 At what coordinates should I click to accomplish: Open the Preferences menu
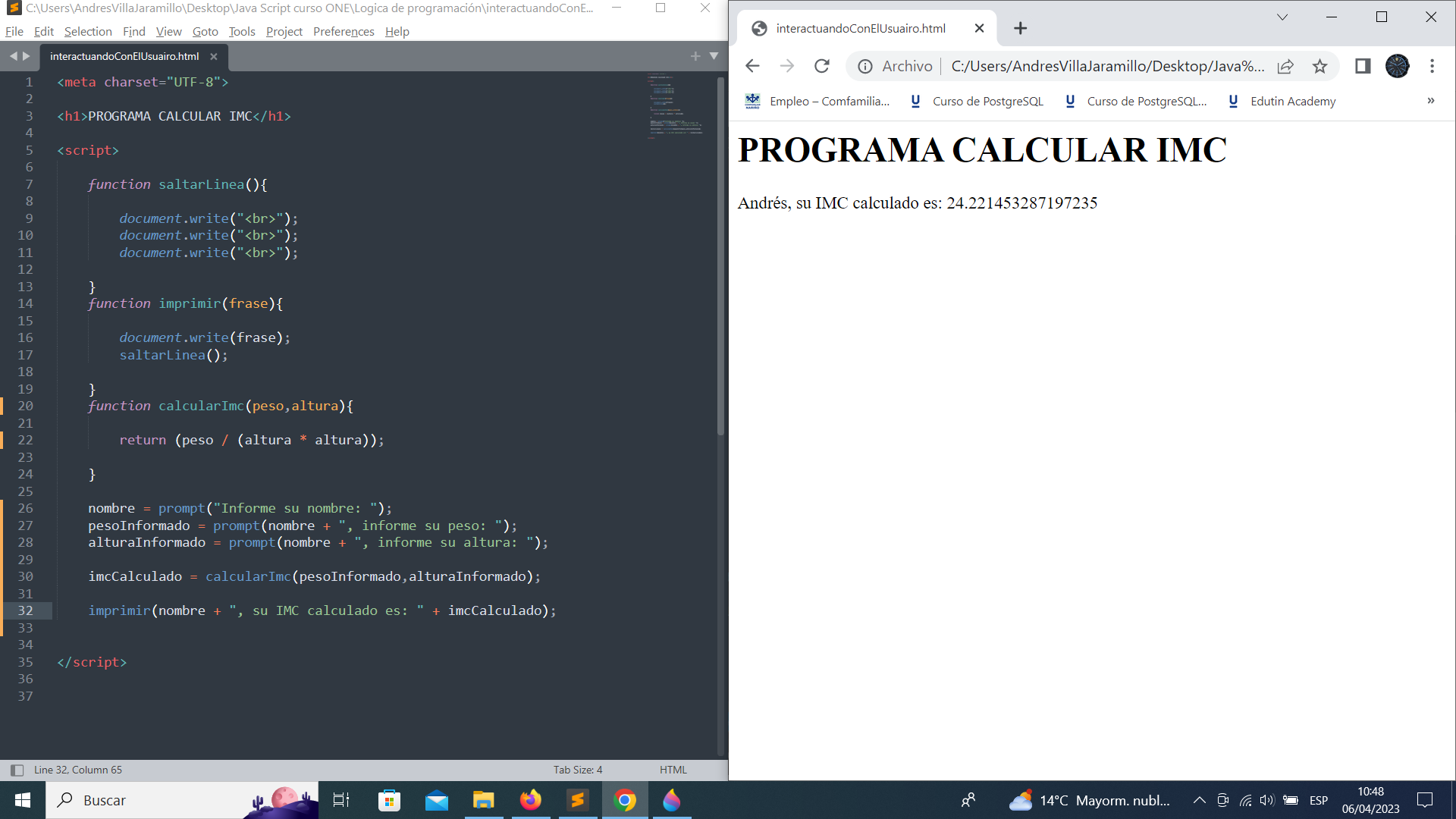click(x=344, y=31)
